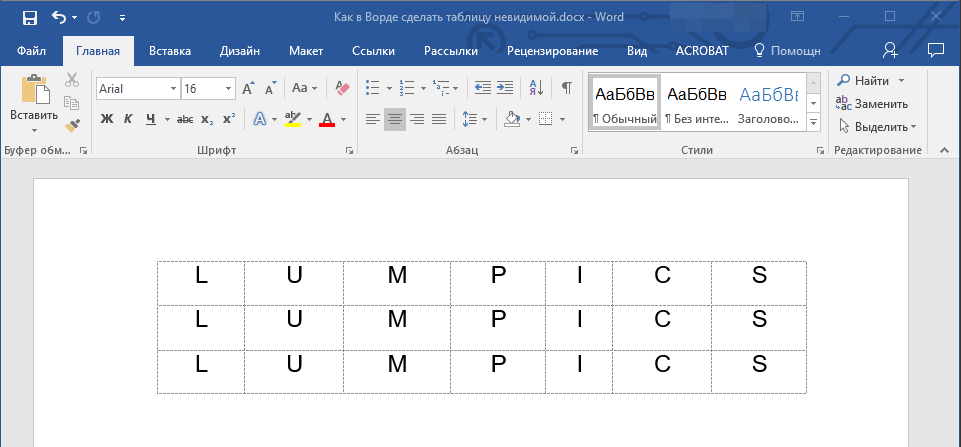
Task: Open the Вставка ribbon tab
Action: [x=170, y=50]
